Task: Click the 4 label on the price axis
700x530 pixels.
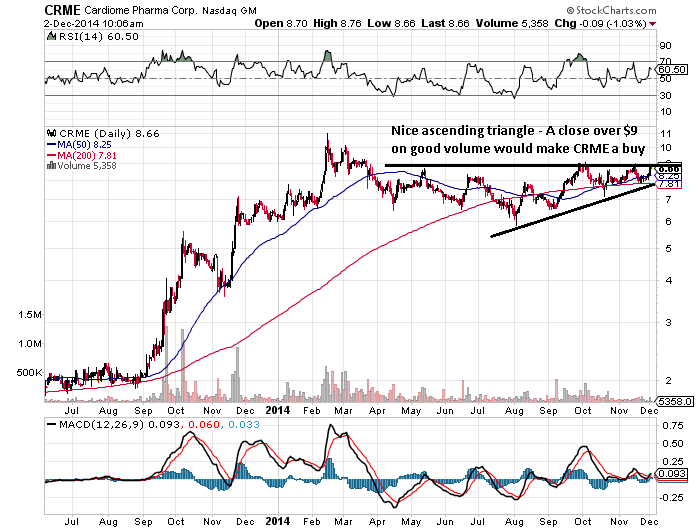Action: pyautogui.click(x=668, y=281)
